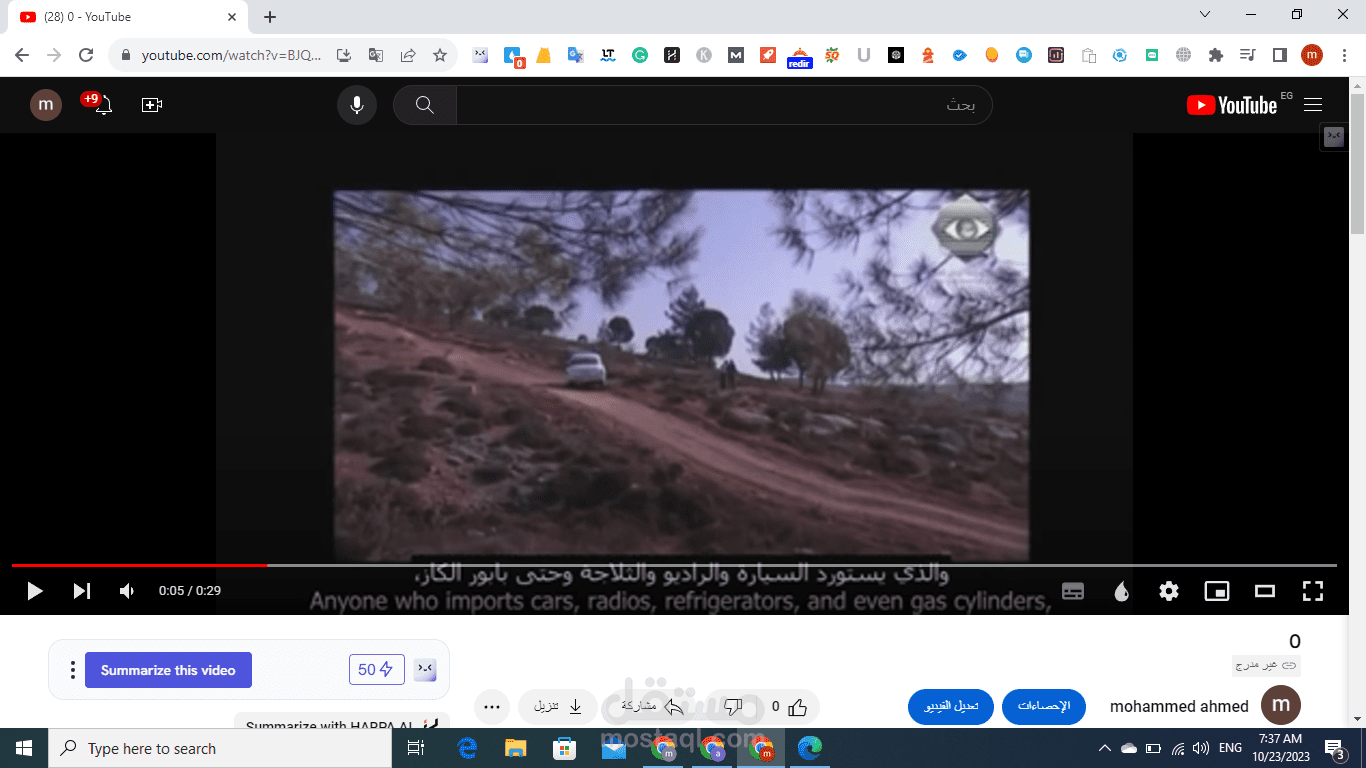Enter fullscreen playback
1366x768 pixels.
pyautogui.click(x=1312, y=591)
